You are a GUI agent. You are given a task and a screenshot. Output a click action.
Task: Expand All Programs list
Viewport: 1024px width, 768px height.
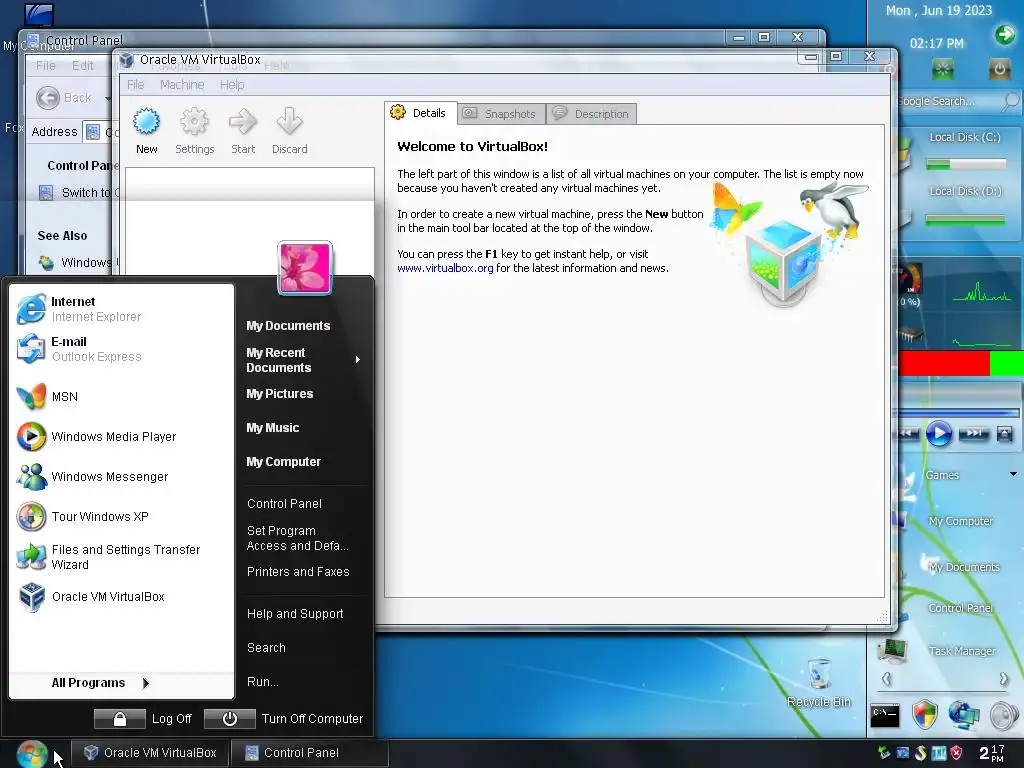101,682
